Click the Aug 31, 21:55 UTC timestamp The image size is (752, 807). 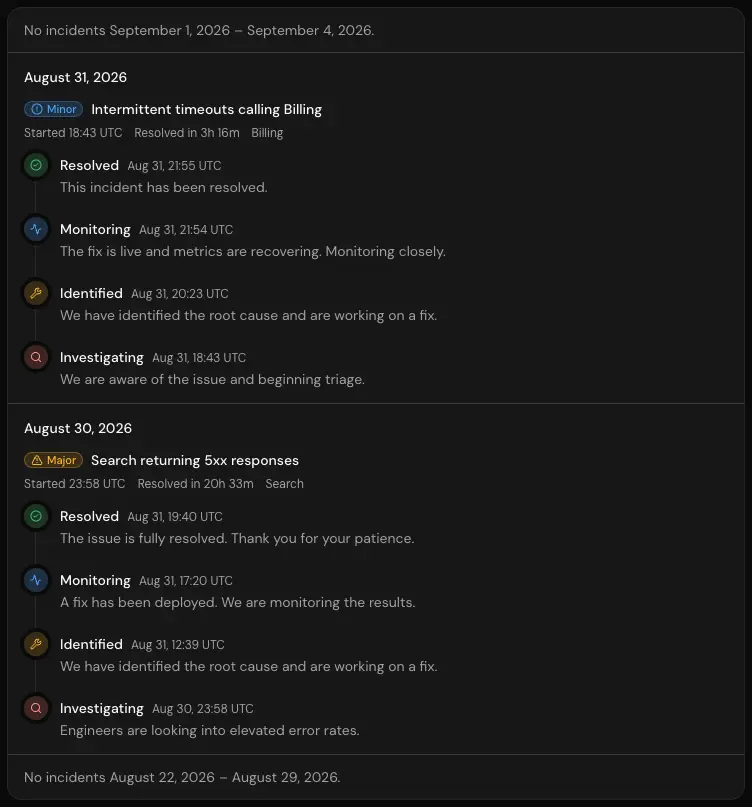point(174,166)
